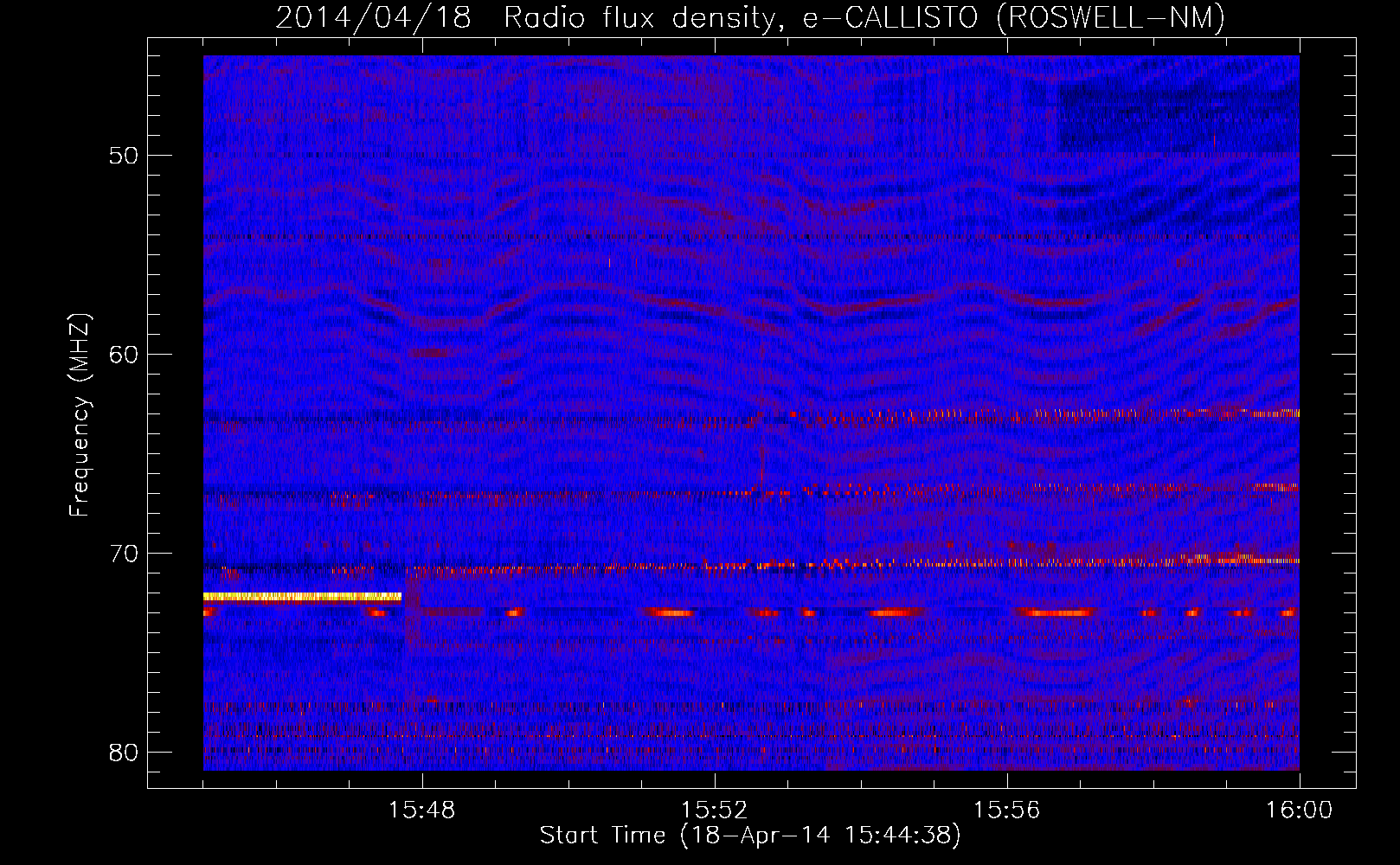Click the '50' frequency tick label
The image size is (1400, 865).
[124, 156]
